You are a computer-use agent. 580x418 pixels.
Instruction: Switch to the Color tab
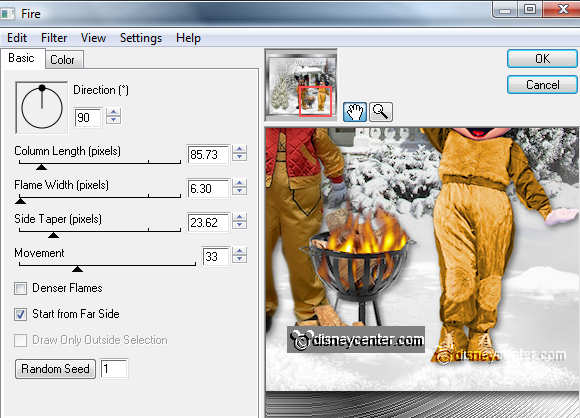[x=64, y=60]
